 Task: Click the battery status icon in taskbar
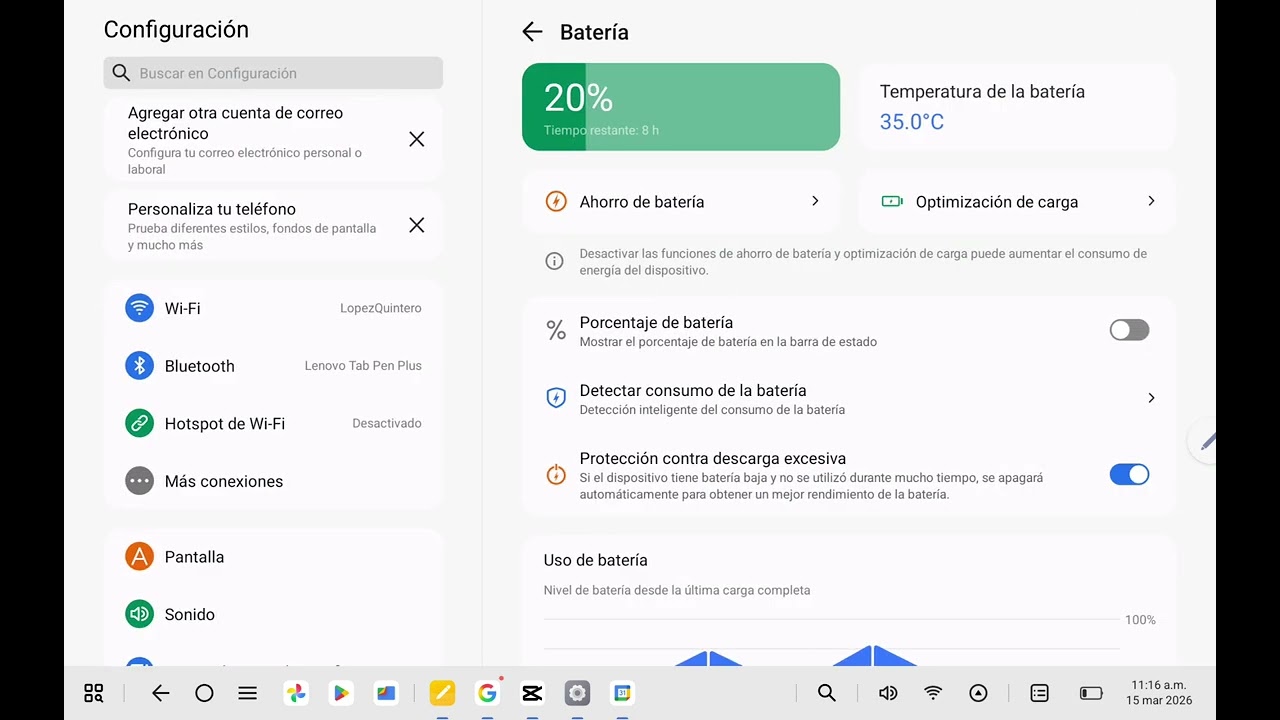(1091, 693)
